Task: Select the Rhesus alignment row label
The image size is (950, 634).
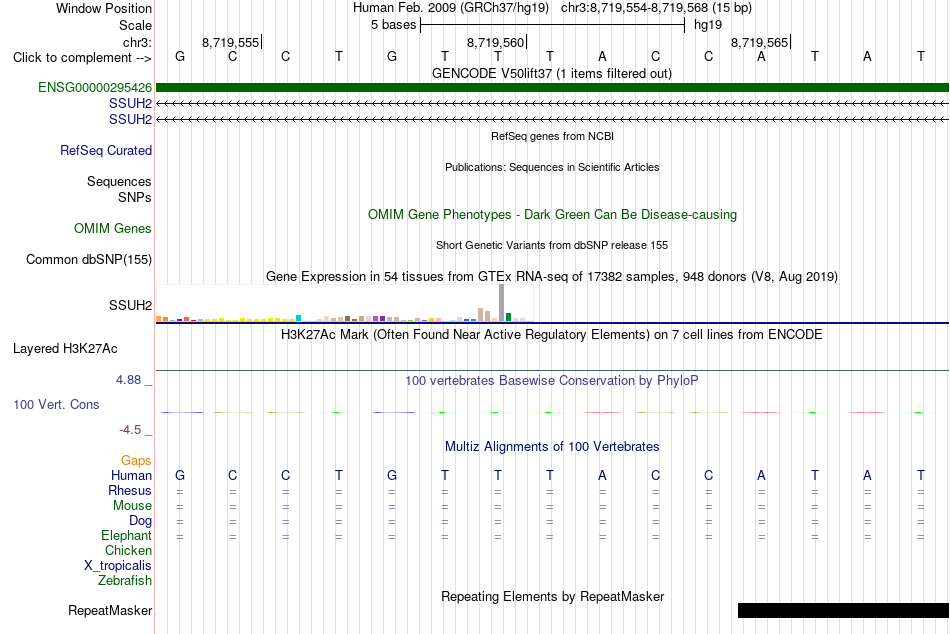Action: [130, 490]
